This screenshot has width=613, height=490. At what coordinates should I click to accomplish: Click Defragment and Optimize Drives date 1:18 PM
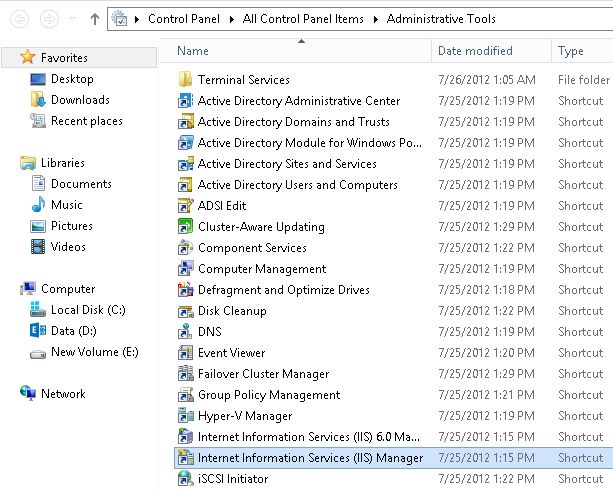pos(486,290)
